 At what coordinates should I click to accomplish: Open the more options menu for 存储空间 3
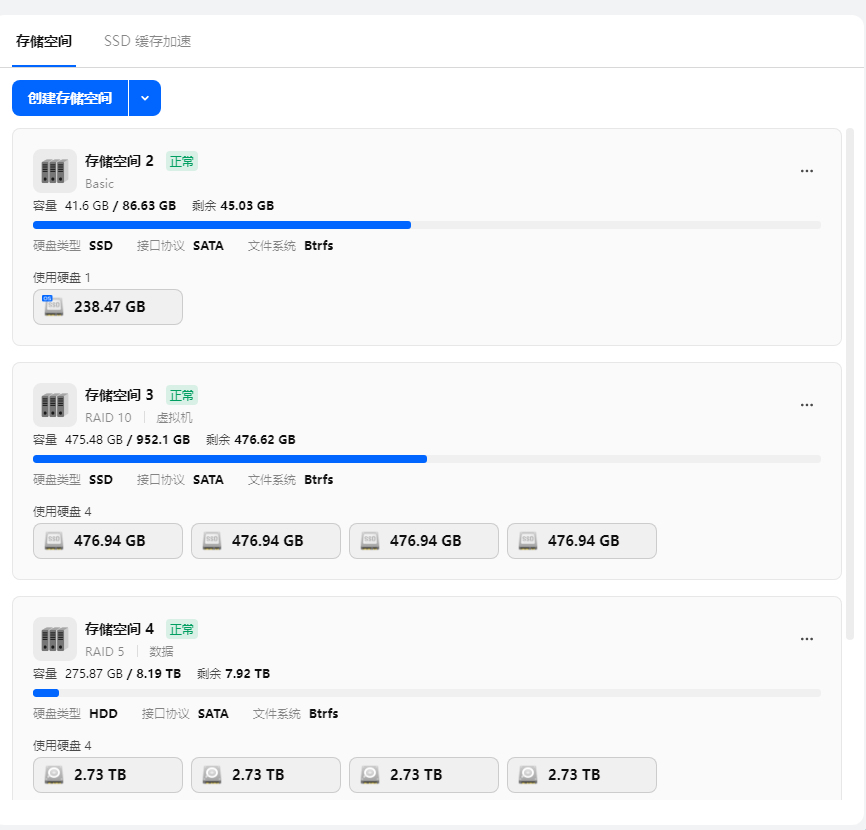(807, 405)
